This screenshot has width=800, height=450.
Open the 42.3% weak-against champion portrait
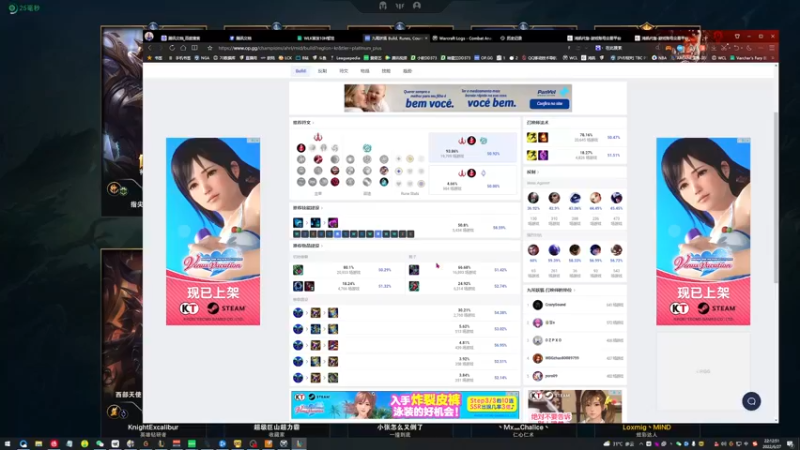(554, 197)
